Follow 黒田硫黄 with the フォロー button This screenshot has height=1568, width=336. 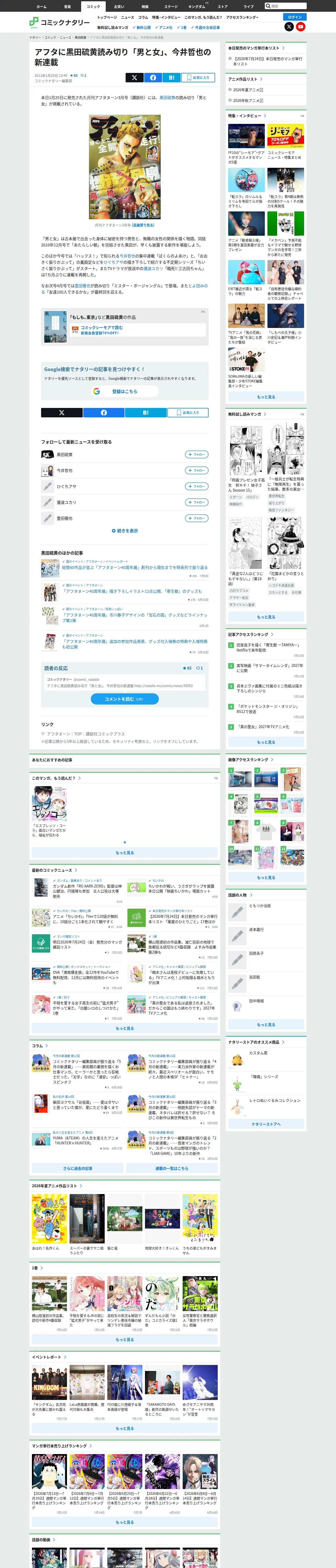[x=197, y=455]
